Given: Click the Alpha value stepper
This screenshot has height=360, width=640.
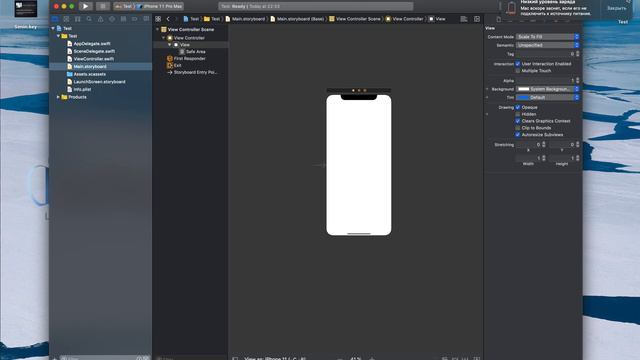Looking at the screenshot, I should click(x=578, y=80).
